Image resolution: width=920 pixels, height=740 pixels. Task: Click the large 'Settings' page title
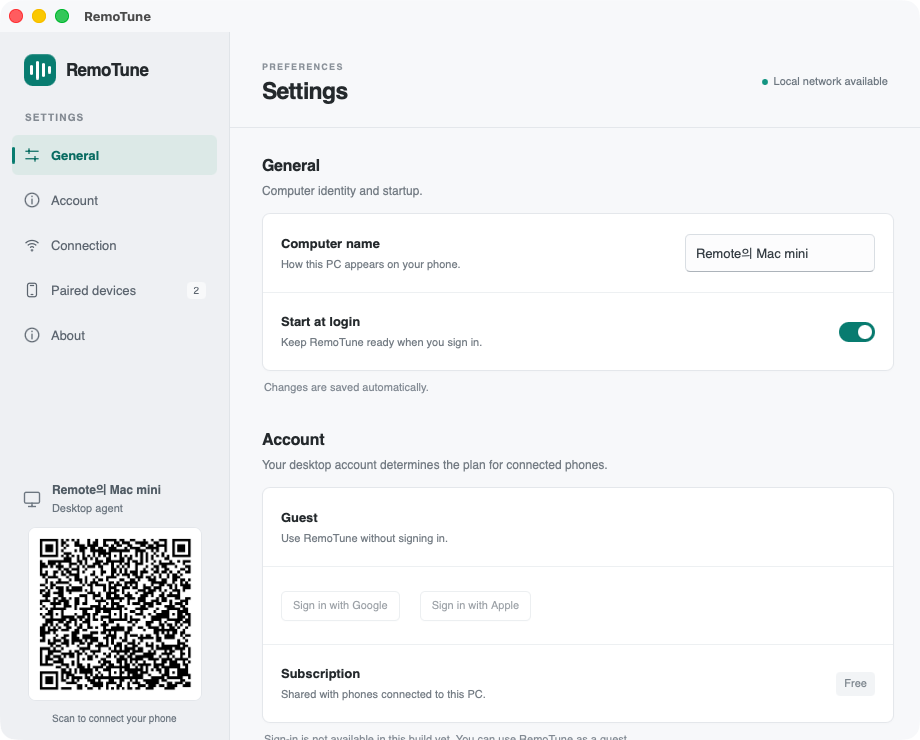pos(305,92)
